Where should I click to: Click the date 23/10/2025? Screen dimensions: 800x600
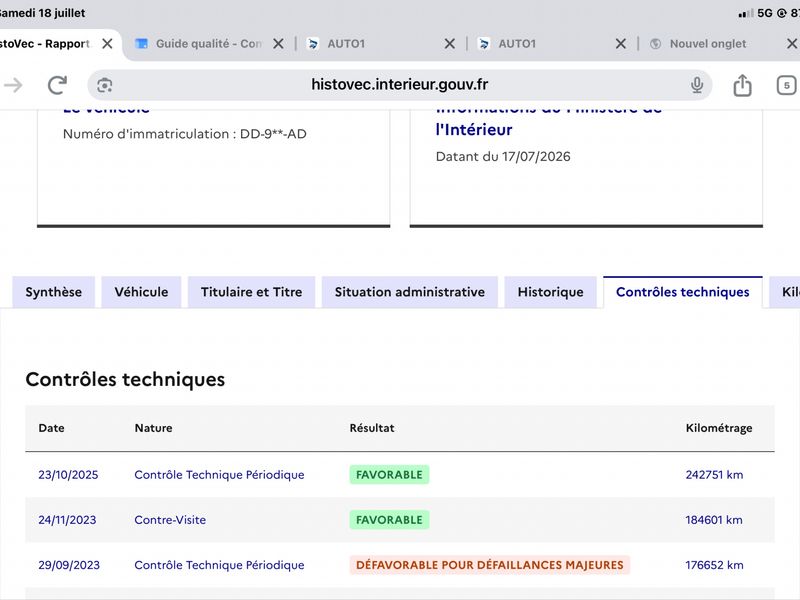pos(68,475)
